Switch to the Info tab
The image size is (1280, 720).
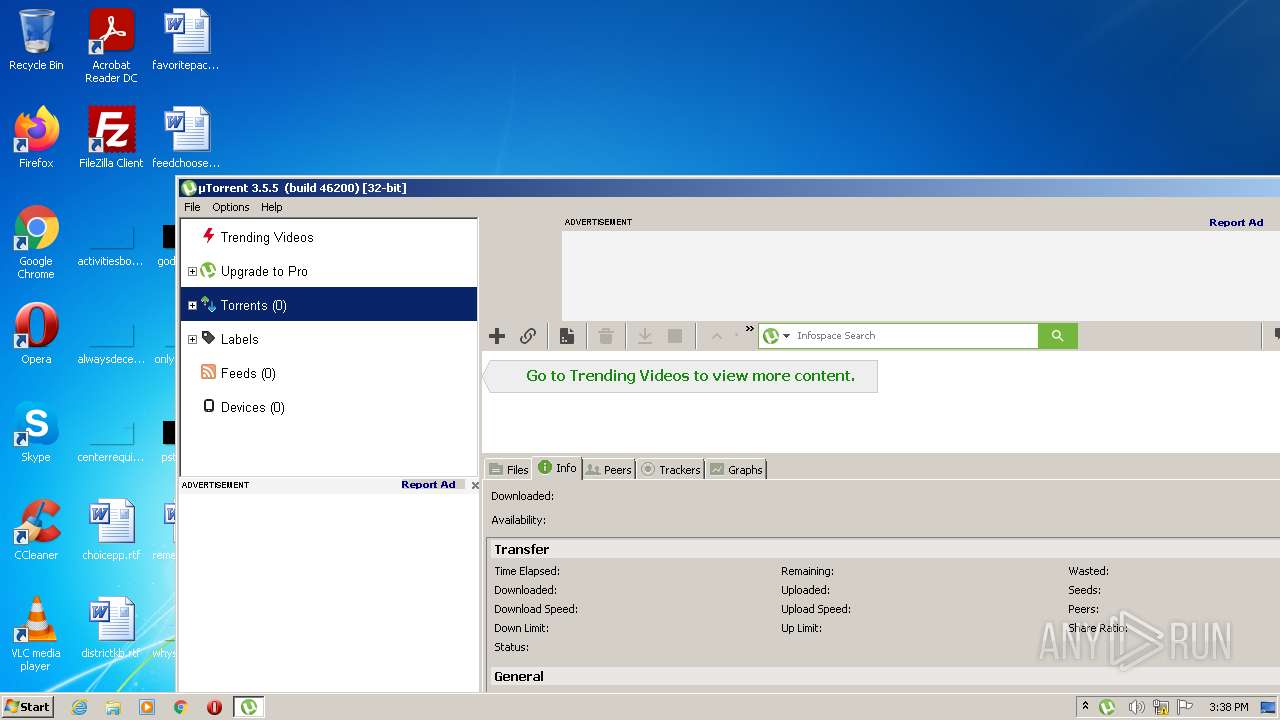point(557,467)
